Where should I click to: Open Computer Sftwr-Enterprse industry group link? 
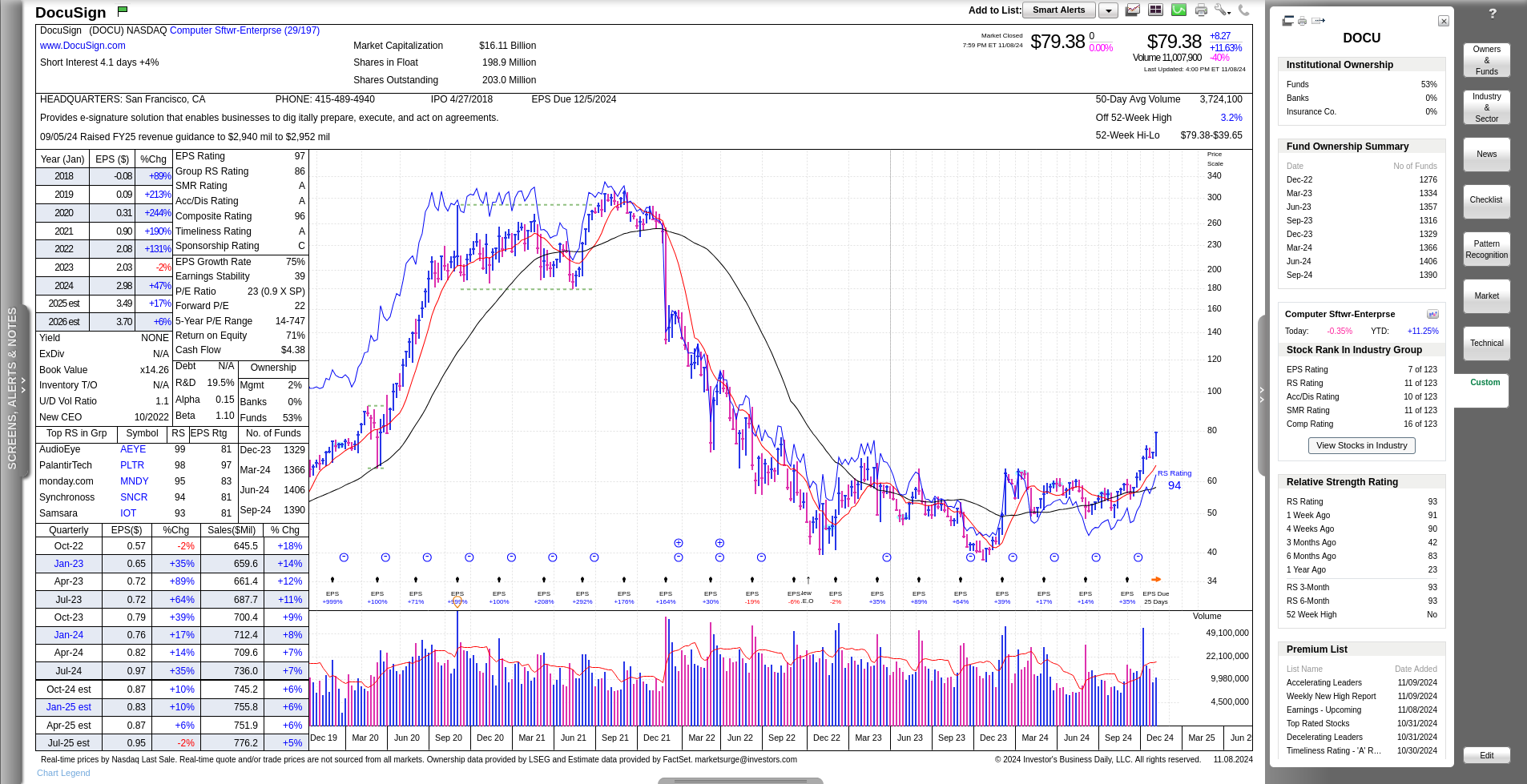(244, 30)
